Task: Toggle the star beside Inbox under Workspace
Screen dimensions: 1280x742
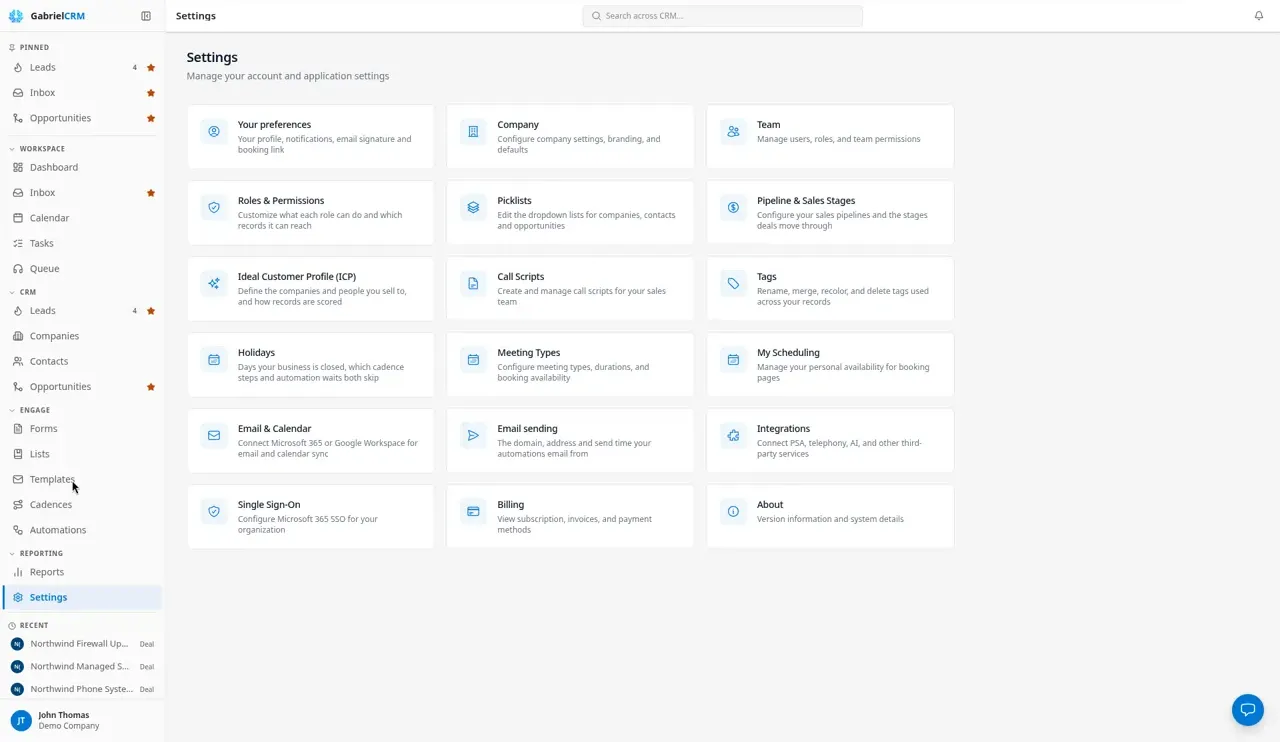Action: coord(151,193)
